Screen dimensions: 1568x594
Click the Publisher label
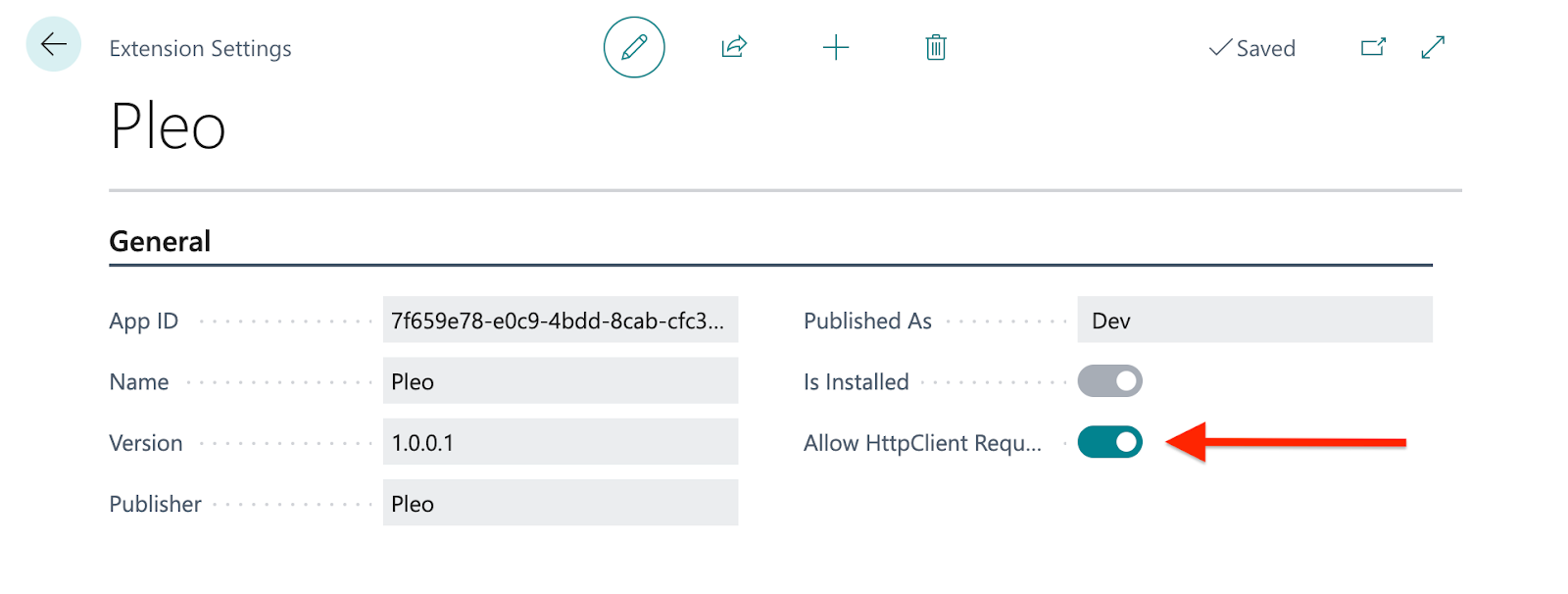[x=155, y=503]
